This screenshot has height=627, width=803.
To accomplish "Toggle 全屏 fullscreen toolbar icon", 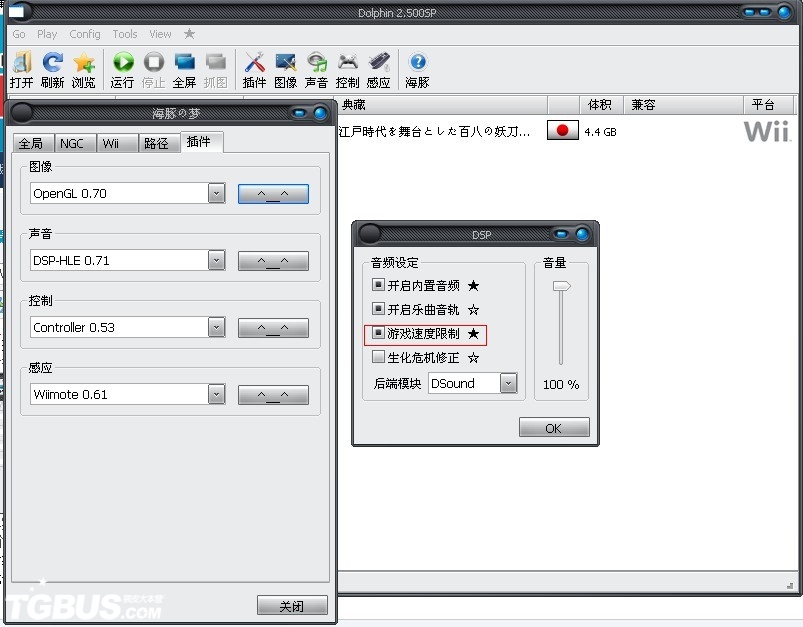I will tap(184, 62).
